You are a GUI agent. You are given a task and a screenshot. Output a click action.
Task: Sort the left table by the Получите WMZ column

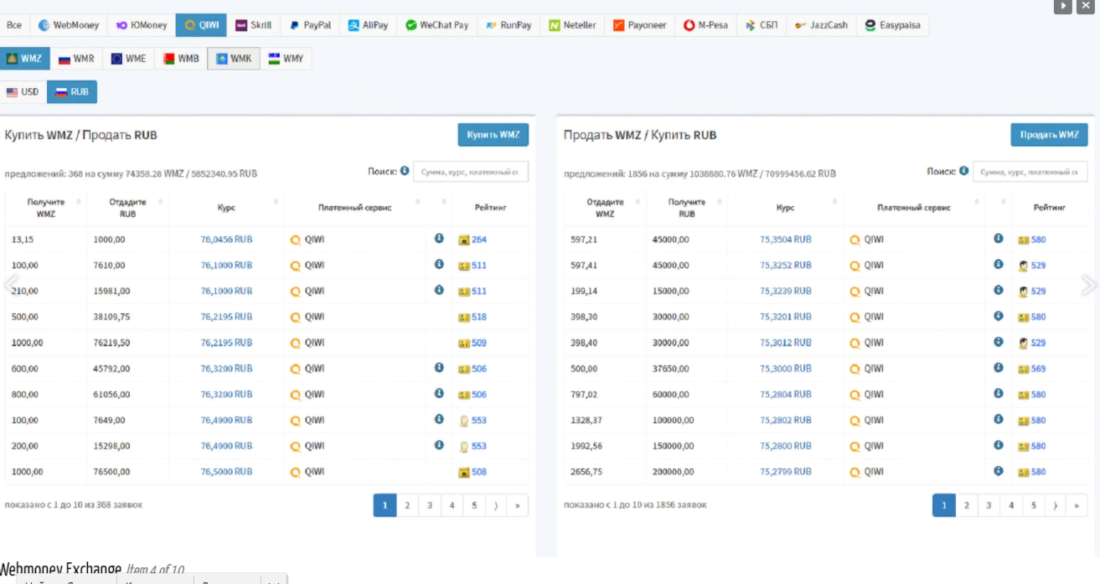(x=46, y=208)
